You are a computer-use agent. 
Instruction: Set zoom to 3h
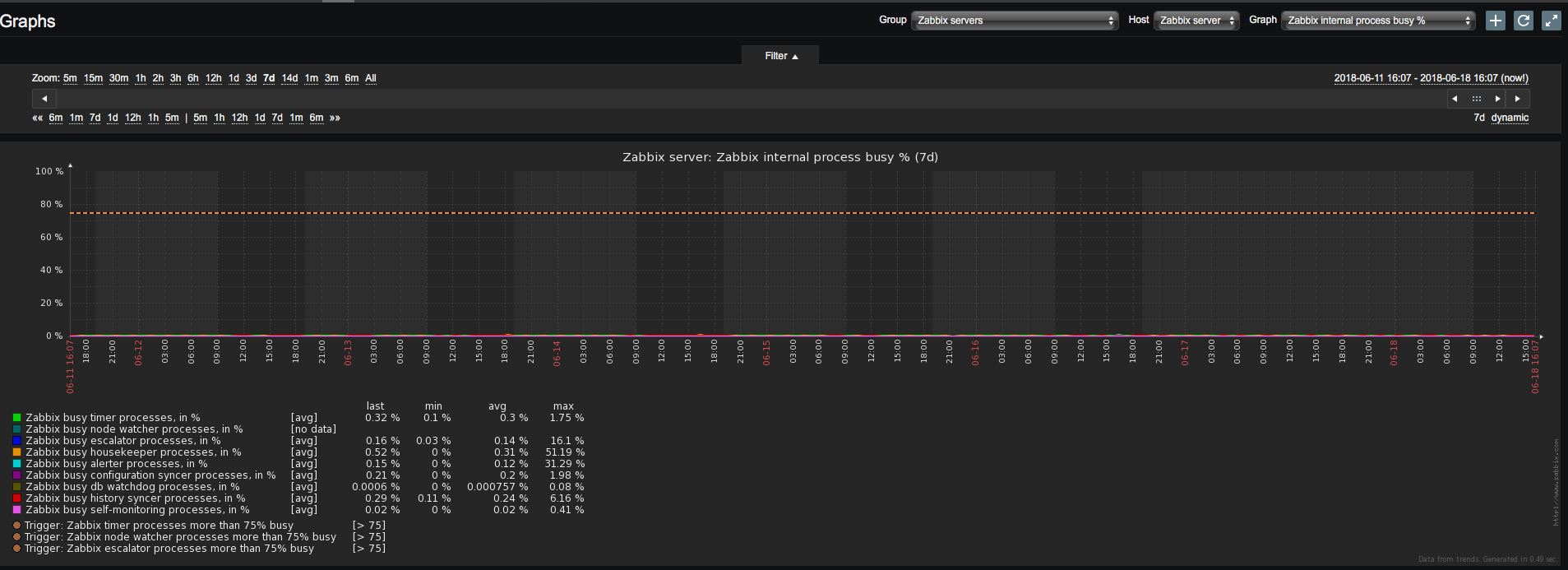(175, 78)
